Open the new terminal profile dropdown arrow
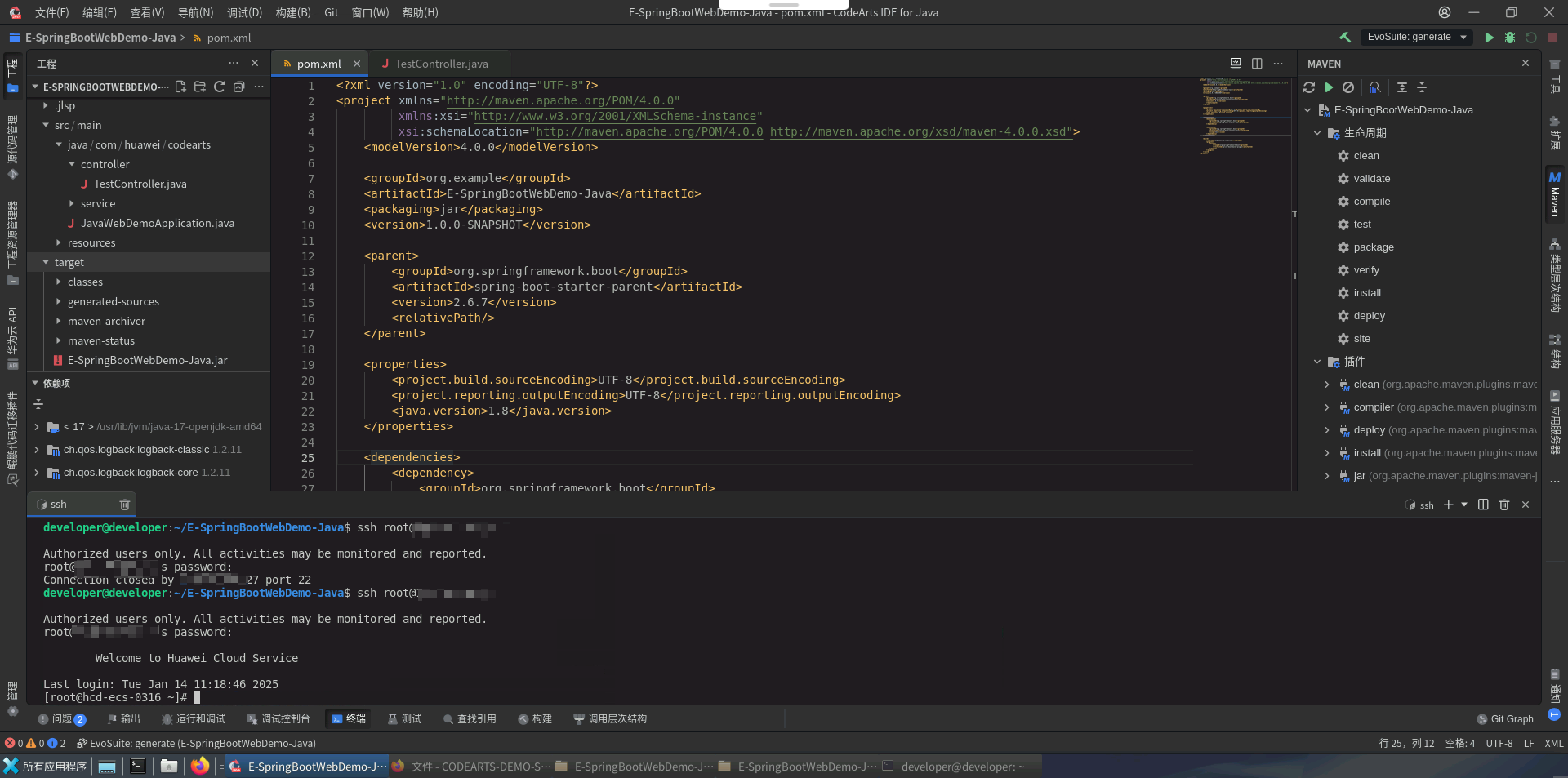This screenshot has height=778, width=1568. click(x=1464, y=505)
